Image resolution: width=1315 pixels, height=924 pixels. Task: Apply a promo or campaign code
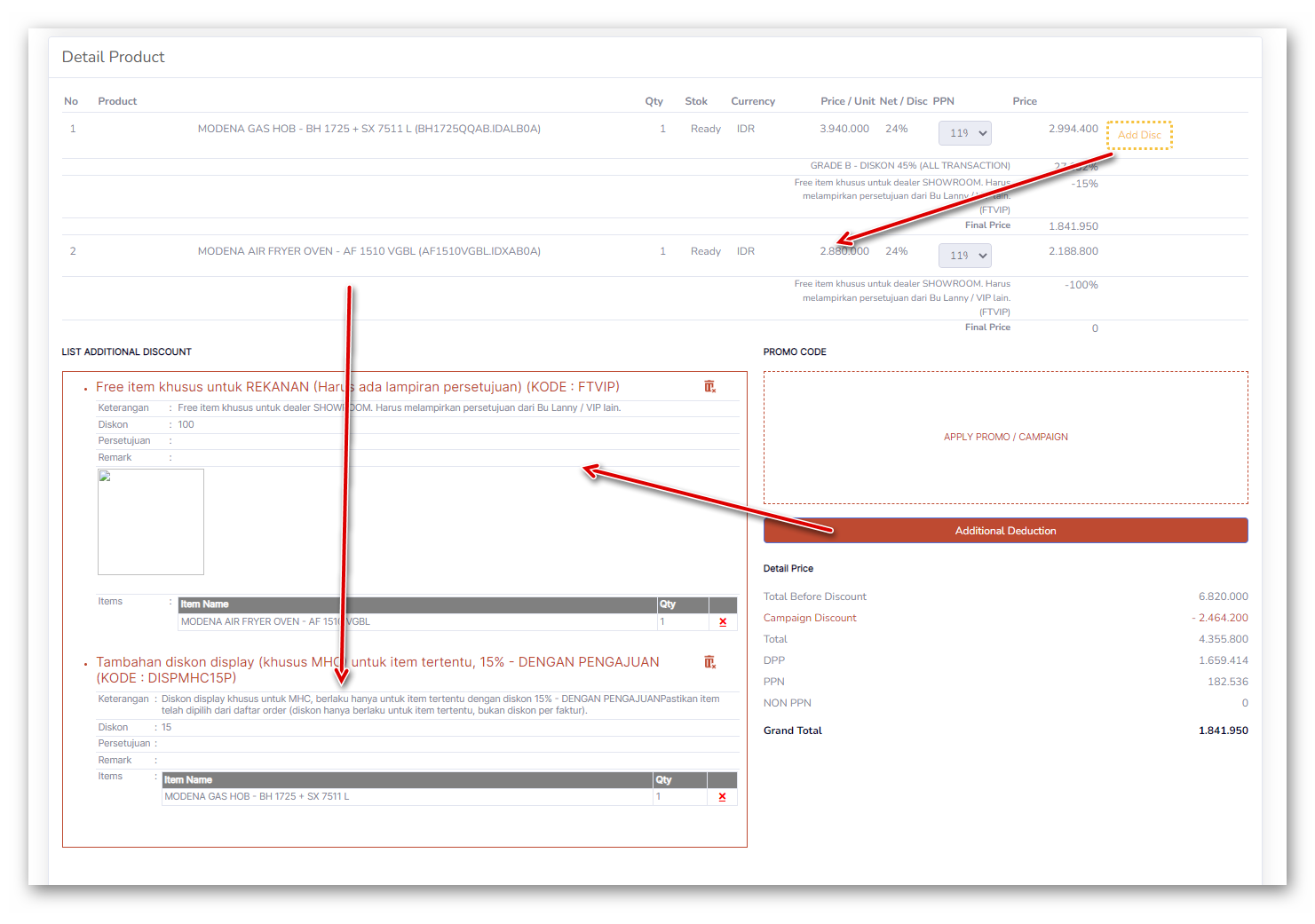1005,437
